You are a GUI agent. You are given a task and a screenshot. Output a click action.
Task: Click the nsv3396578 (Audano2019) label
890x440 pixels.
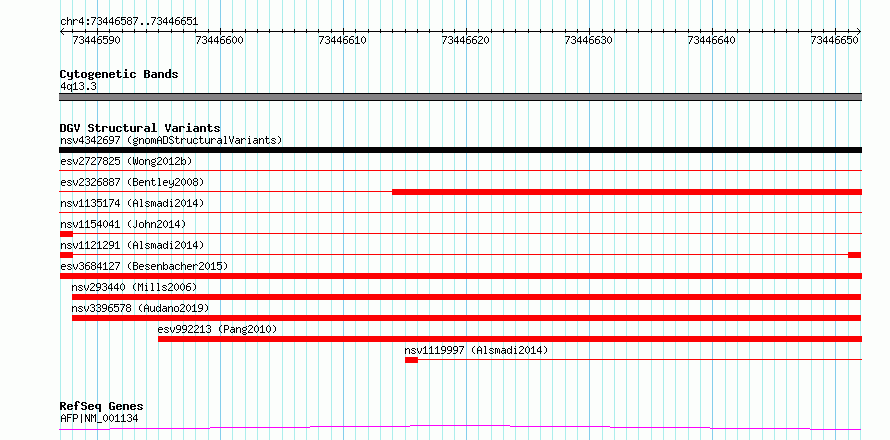click(140, 308)
